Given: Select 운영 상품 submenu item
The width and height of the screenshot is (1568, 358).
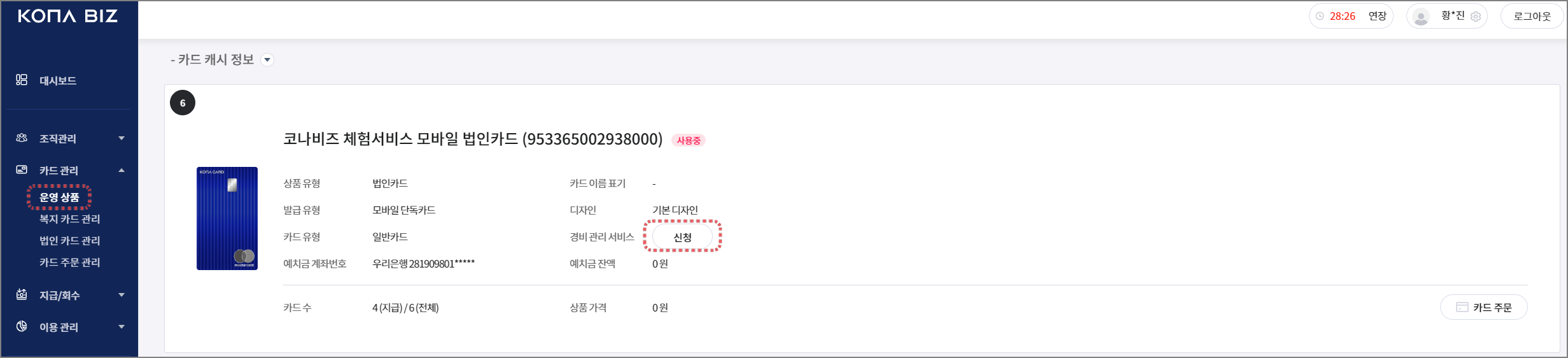Looking at the screenshot, I should (x=59, y=197).
